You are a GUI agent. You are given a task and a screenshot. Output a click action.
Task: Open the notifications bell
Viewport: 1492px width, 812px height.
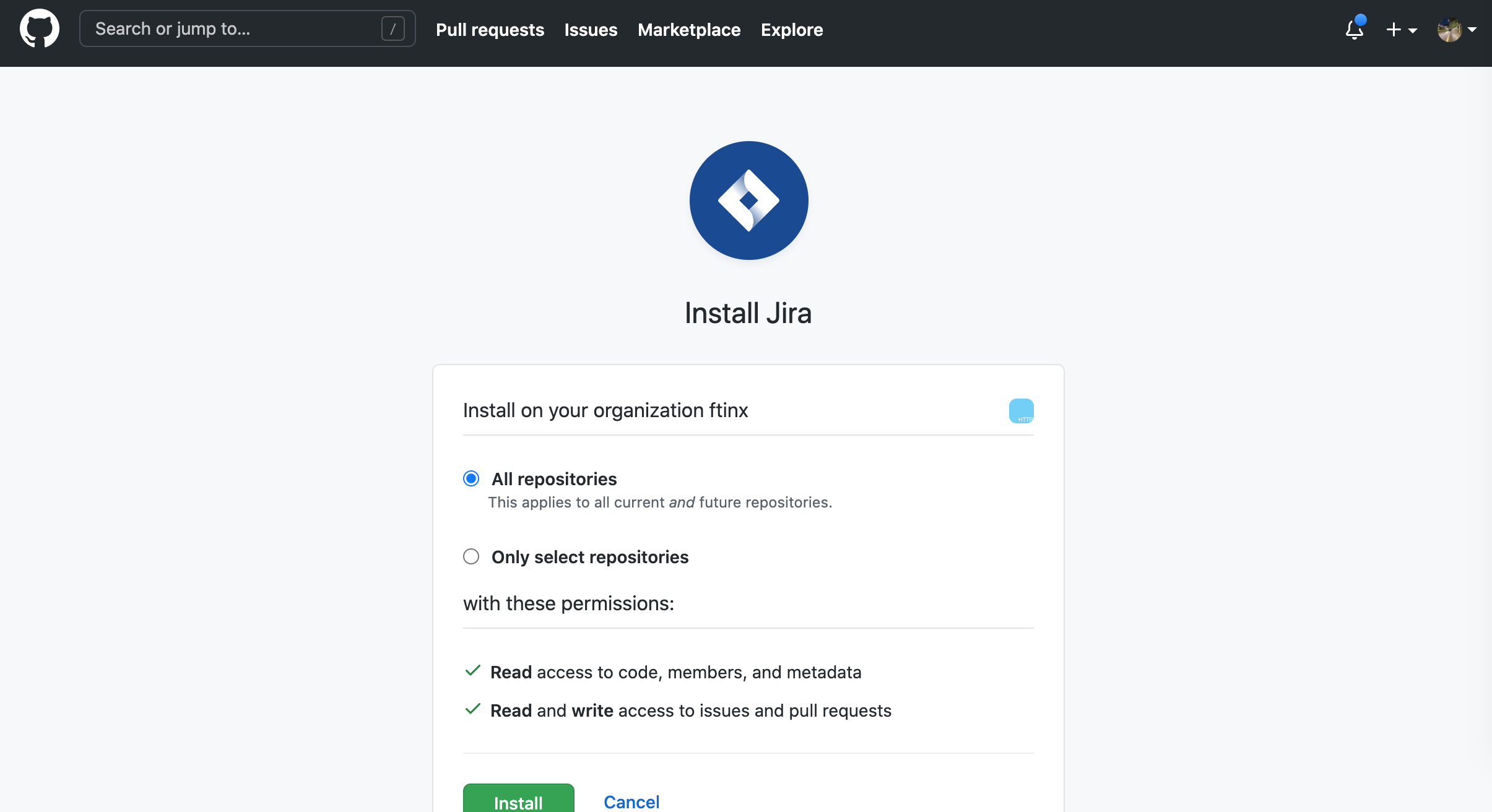click(x=1354, y=29)
